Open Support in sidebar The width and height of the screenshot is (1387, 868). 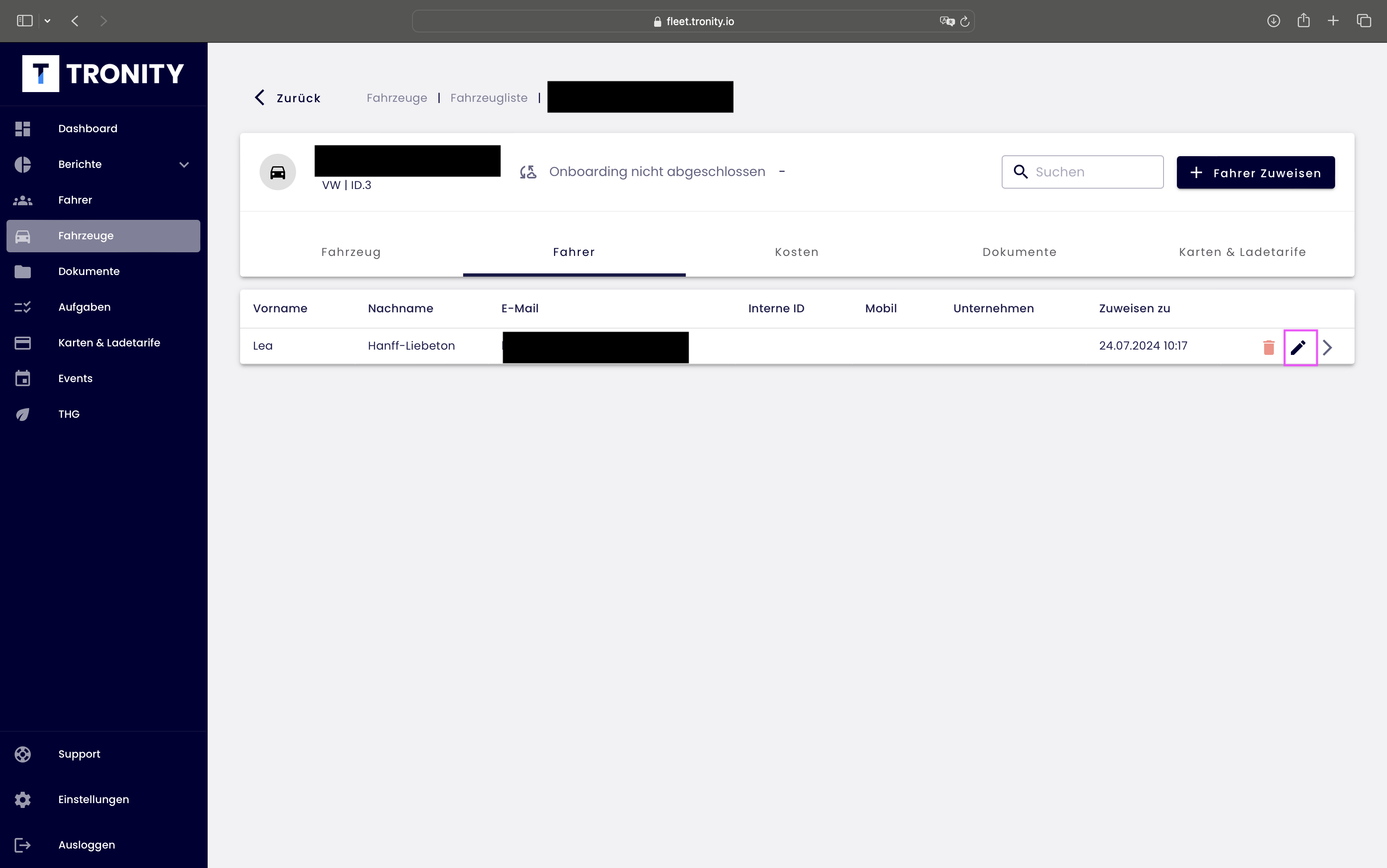coord(79,754)
